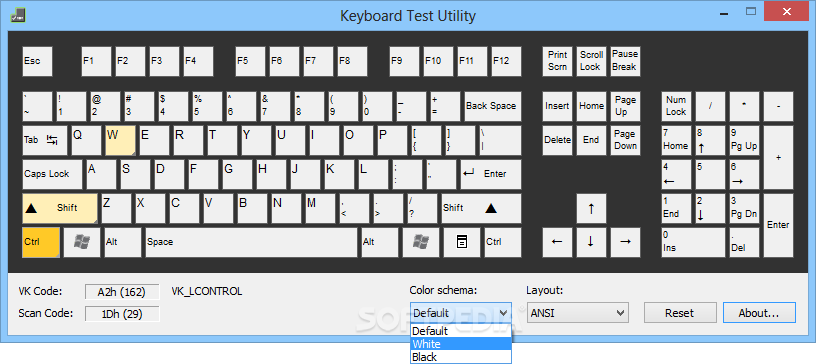This screenshot has width=816, height=364.
Task: Click the numpad Del key
Action: click(744, 242)
